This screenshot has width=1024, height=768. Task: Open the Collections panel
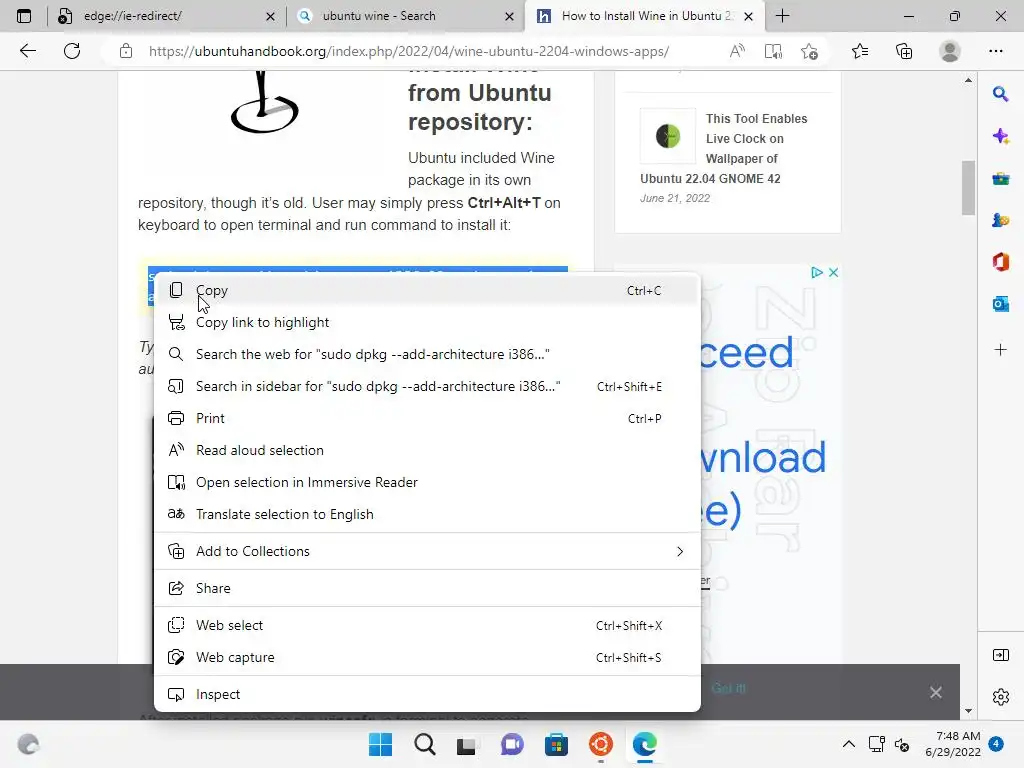904,52
